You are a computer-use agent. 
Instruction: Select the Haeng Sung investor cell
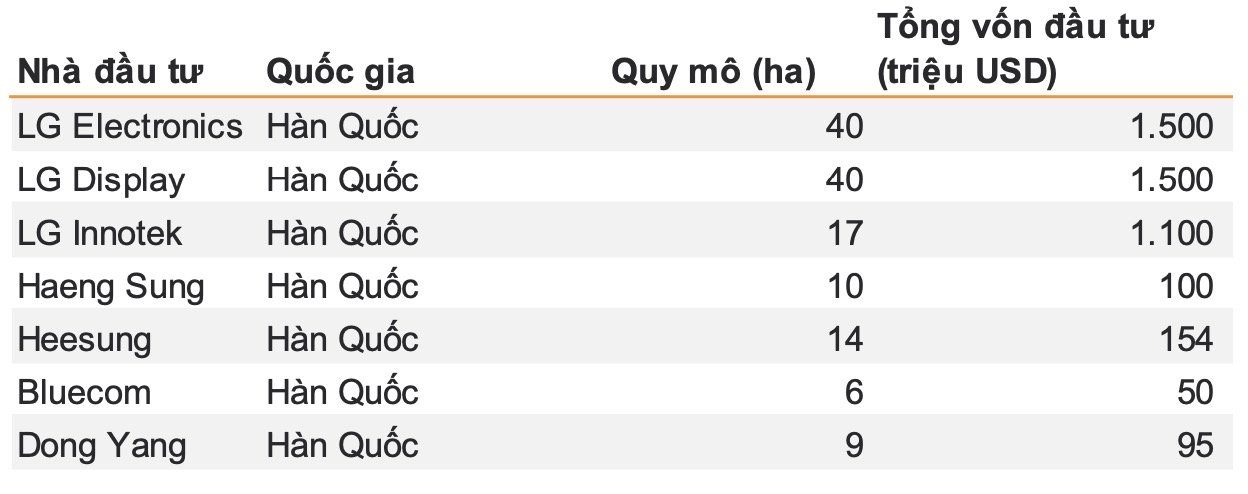pyautogui.click(x=110, y=287)
